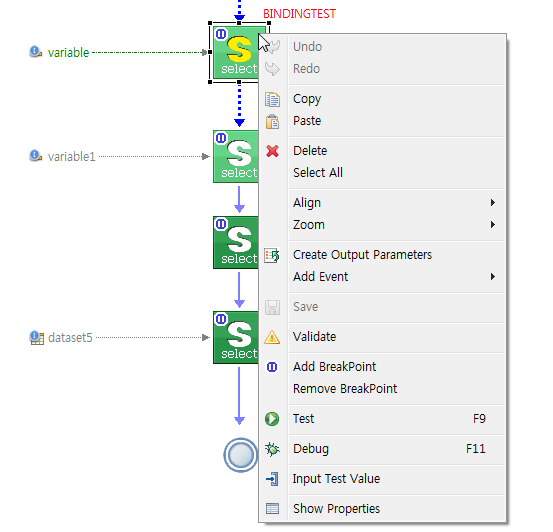This screenshot has height=532, width=553.
Task: Click the green variable label
Action: click(68, 53)
